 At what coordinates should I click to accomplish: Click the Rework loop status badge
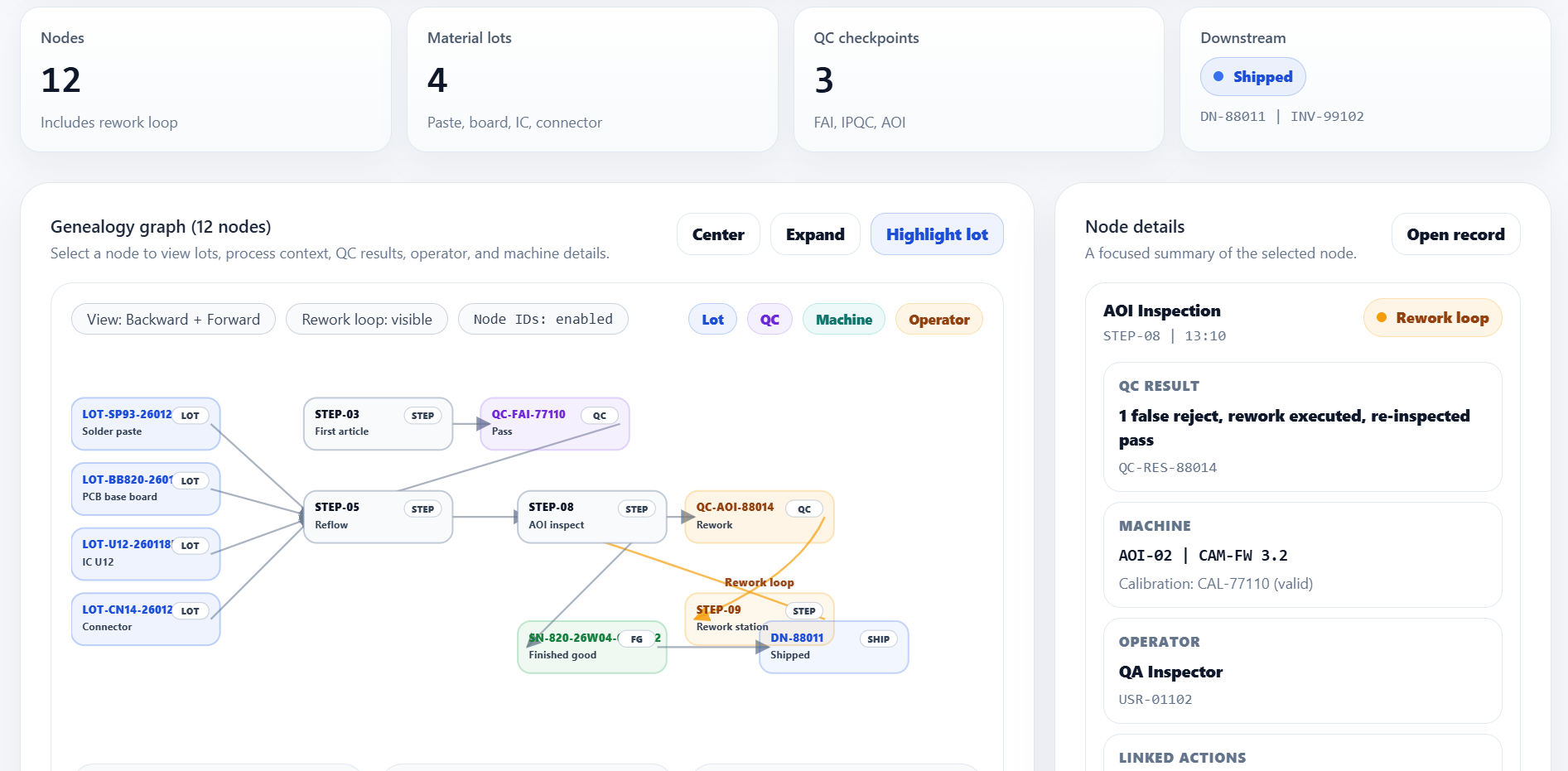[1432, 318]
